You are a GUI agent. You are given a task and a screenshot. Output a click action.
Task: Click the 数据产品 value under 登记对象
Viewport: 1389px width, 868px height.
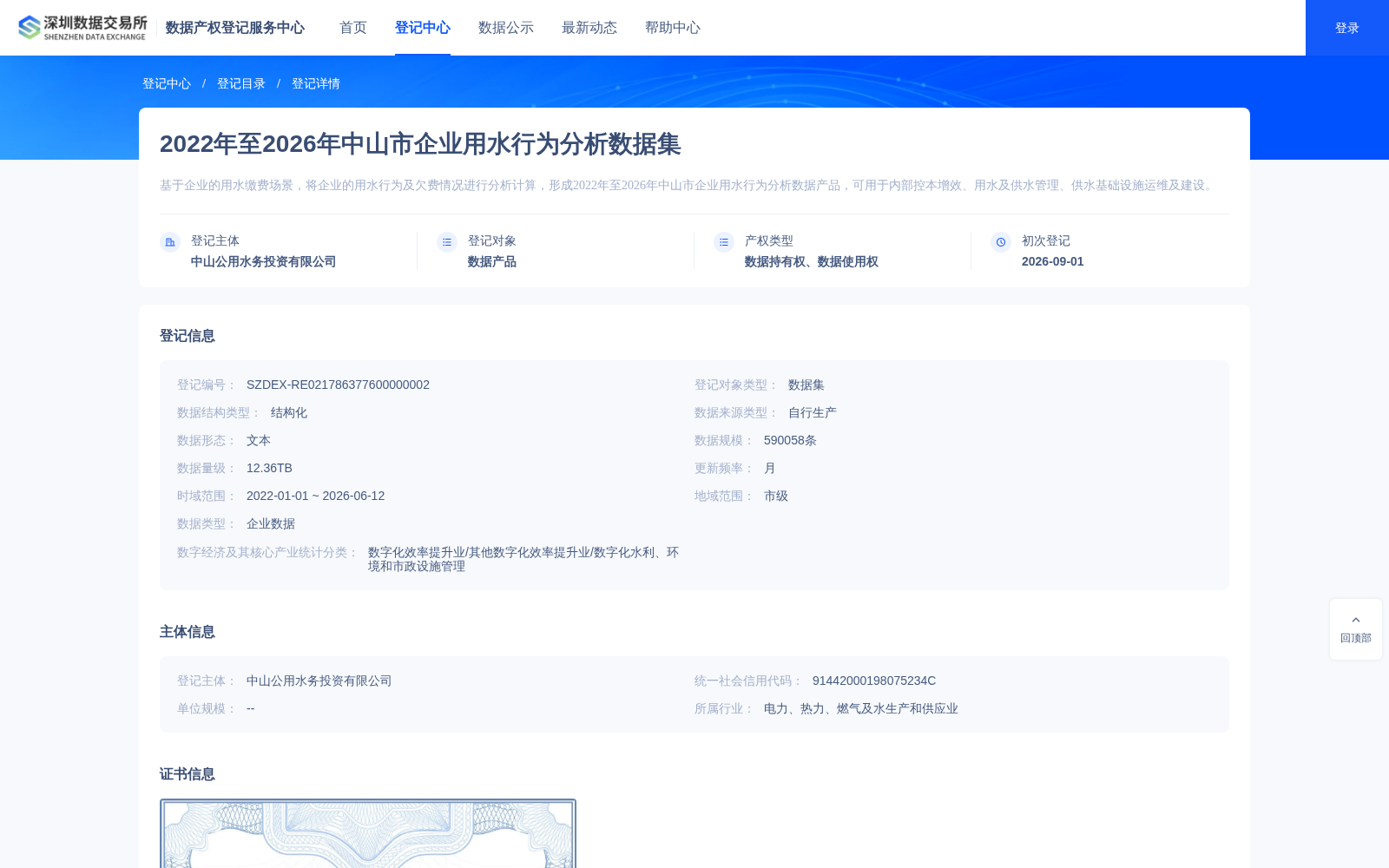click(x=492, y=261)
